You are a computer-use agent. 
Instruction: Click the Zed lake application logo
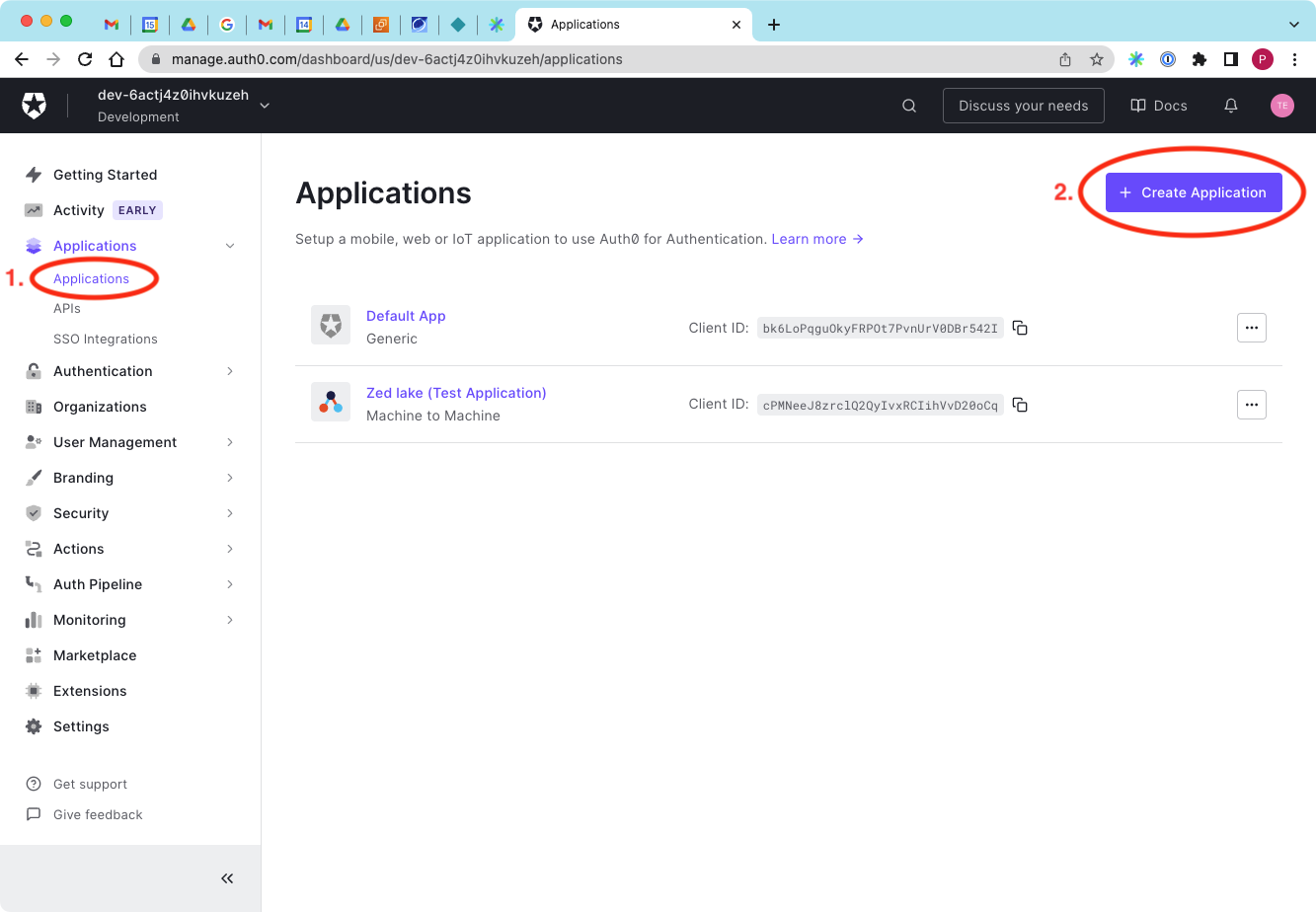(331, 402)
